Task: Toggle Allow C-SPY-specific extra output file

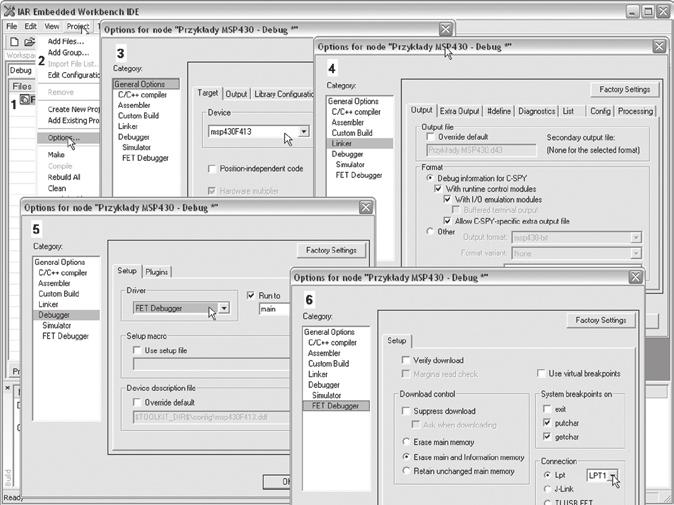Action: coord(447,221)
